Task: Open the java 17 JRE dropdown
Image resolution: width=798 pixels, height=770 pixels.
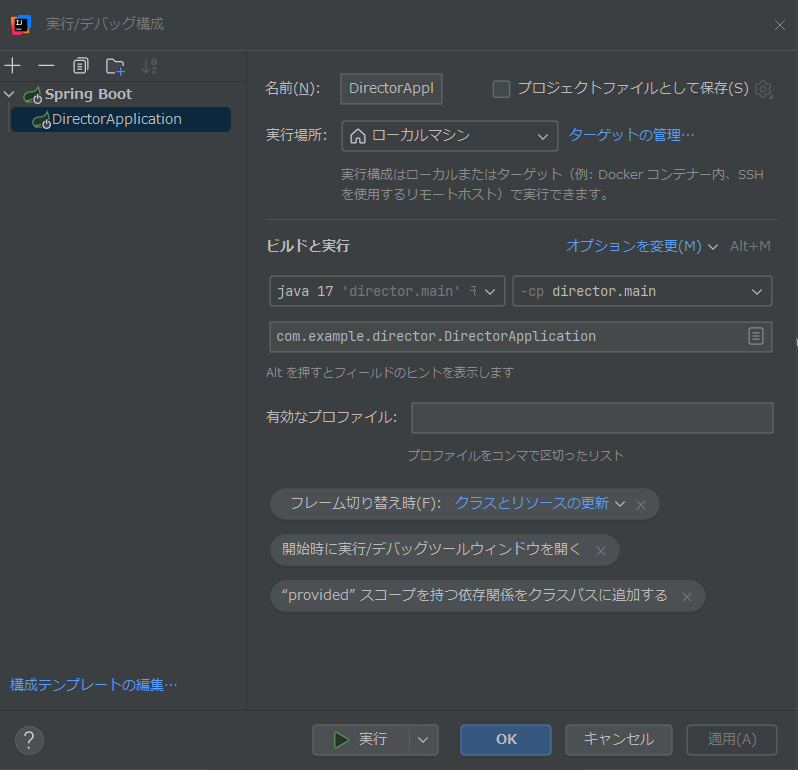Action: pyautogui.click(x=387, y=291)
